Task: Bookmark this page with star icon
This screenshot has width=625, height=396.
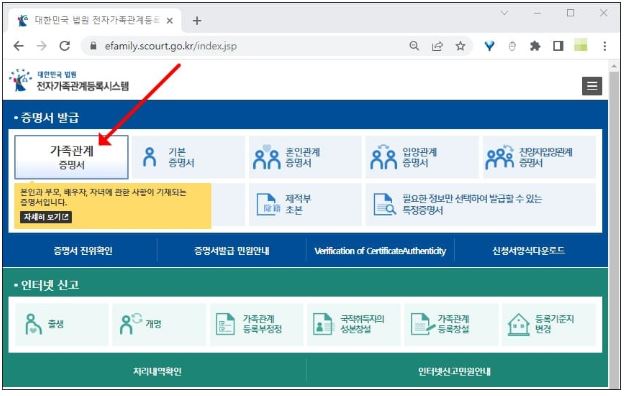Action: click(x=460, y=46)
